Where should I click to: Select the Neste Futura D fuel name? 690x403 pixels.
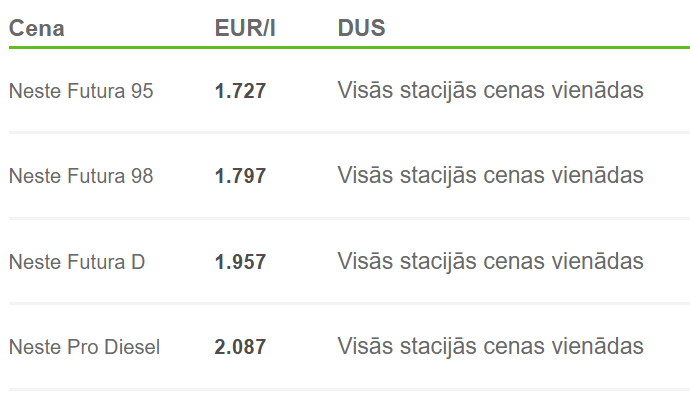pyautogui.click(x=77, y=262)
